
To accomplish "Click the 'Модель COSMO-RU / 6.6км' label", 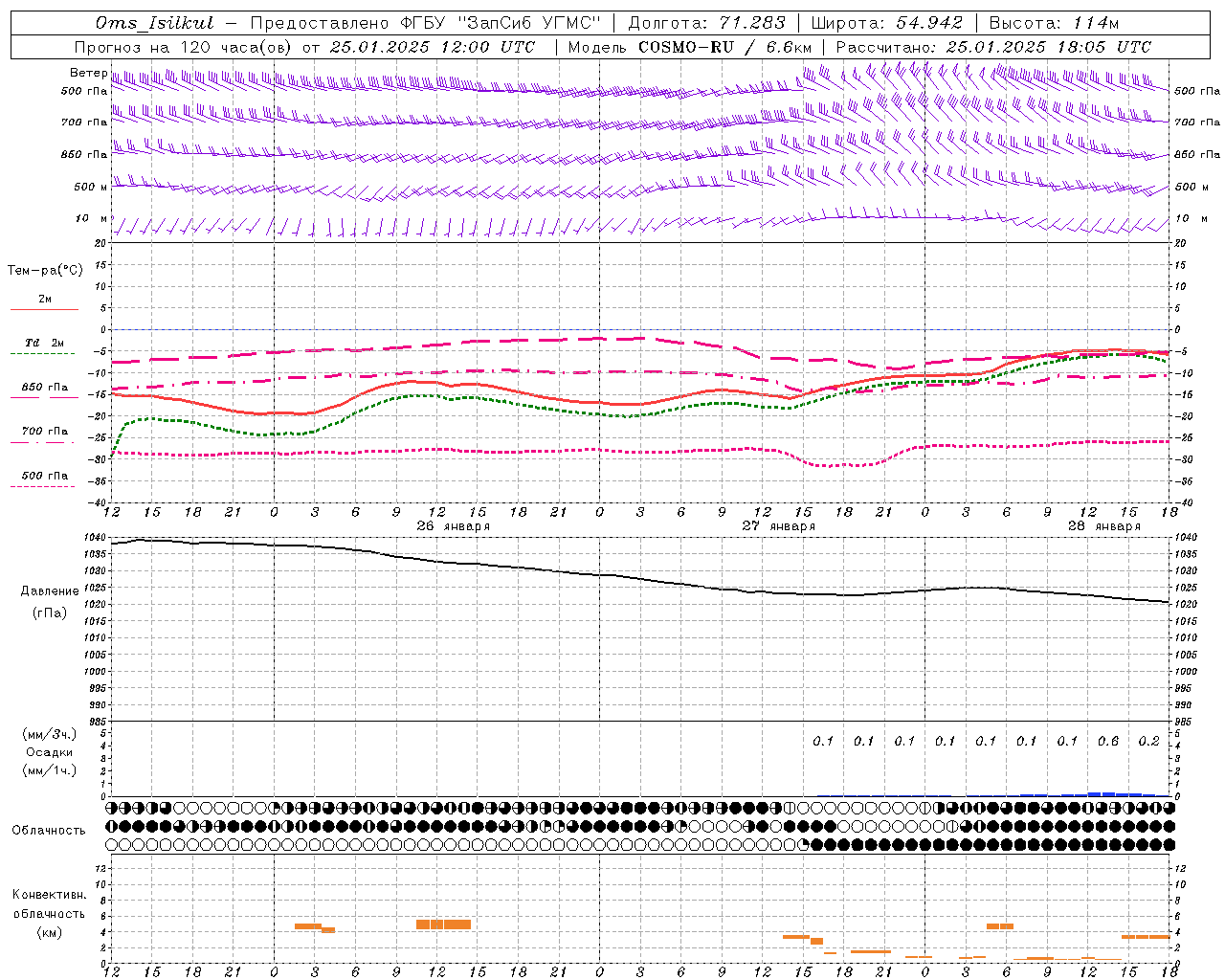I will pyautogui.click(x=690, y=47).
